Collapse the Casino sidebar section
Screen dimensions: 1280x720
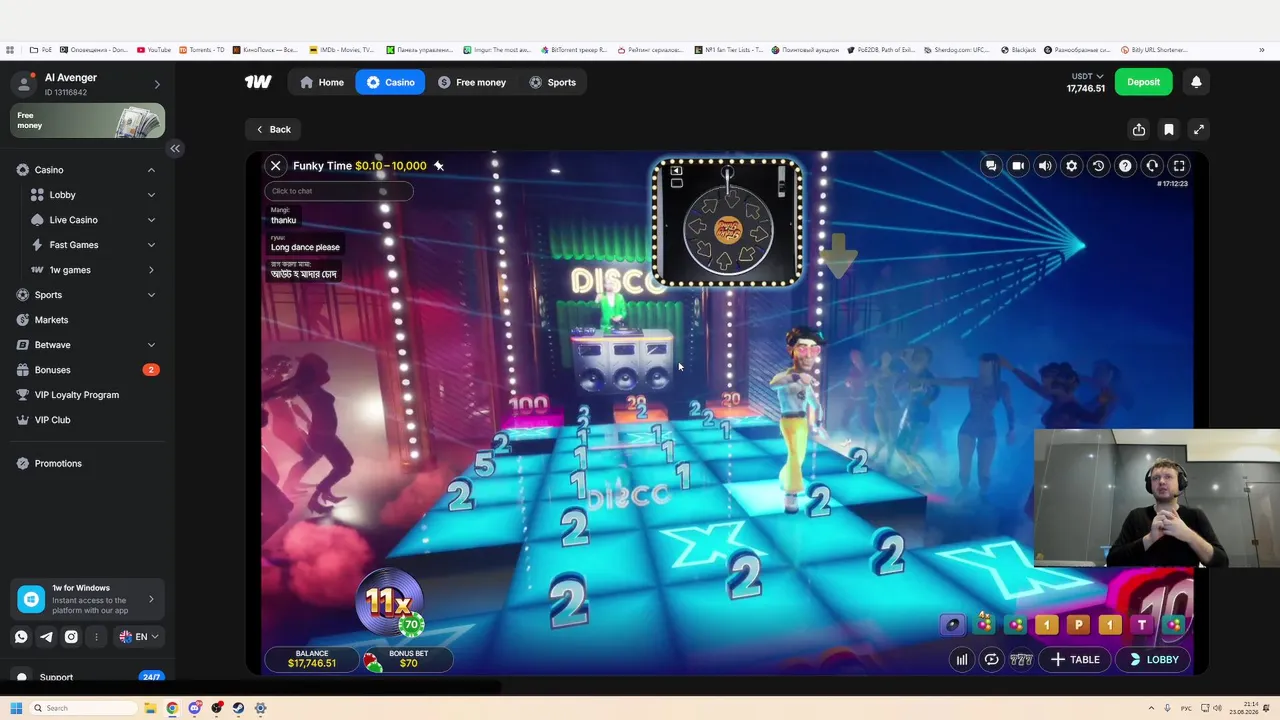pyautogui.click(x=151, y=170)
